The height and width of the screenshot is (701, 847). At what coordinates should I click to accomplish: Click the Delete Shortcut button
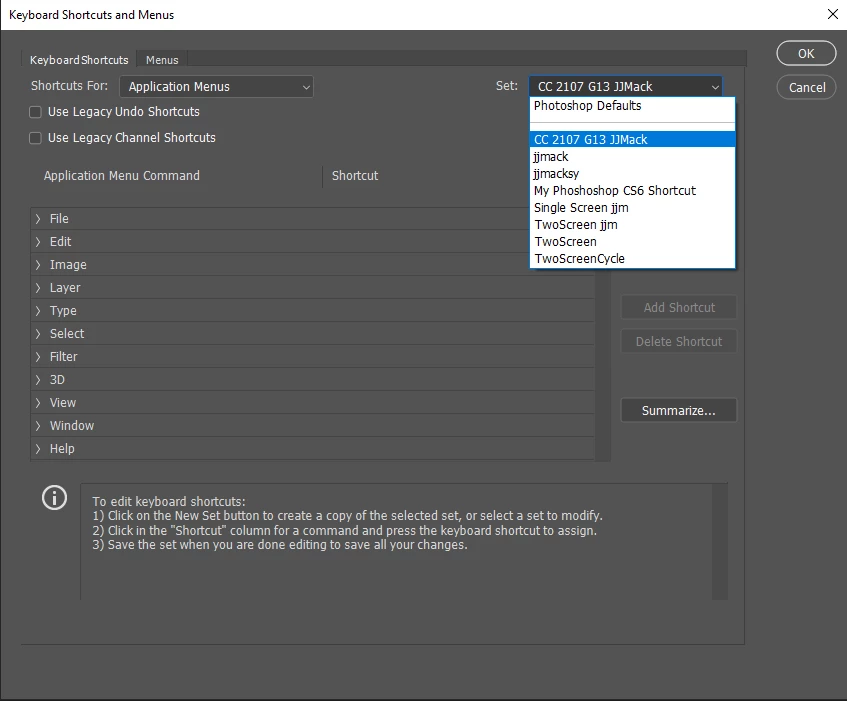point(678,341)
